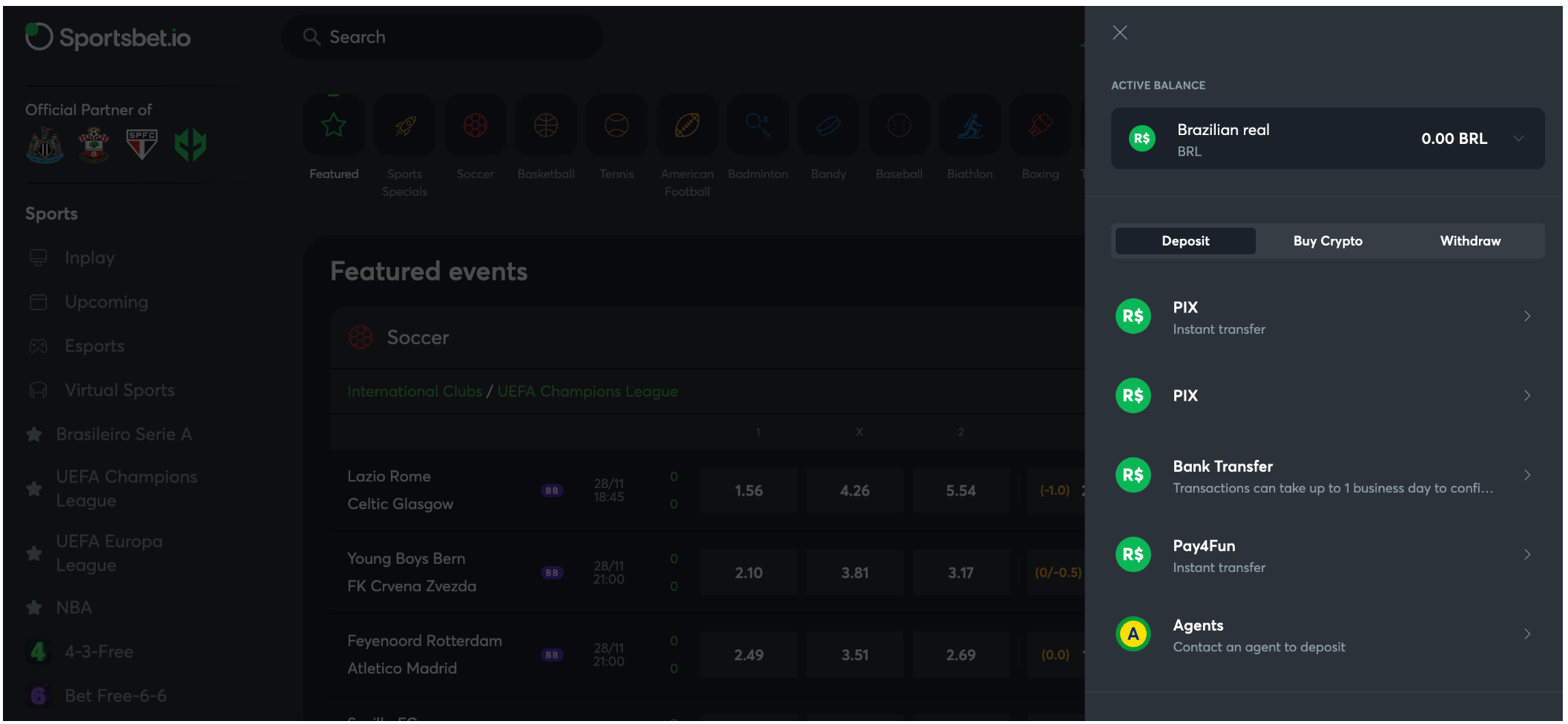This screenshot has width=1568, height=724.
Task: Open UEFA Europa League sidebar link
Action: click(95, 553)
